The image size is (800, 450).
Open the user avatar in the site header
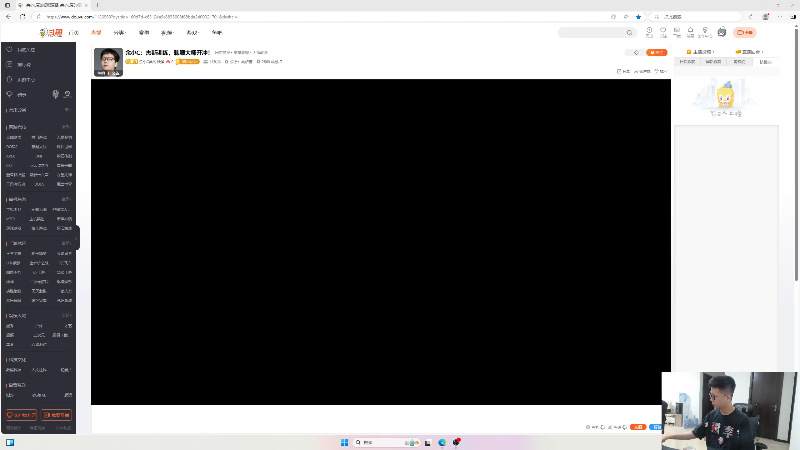(x=721, y=32)
